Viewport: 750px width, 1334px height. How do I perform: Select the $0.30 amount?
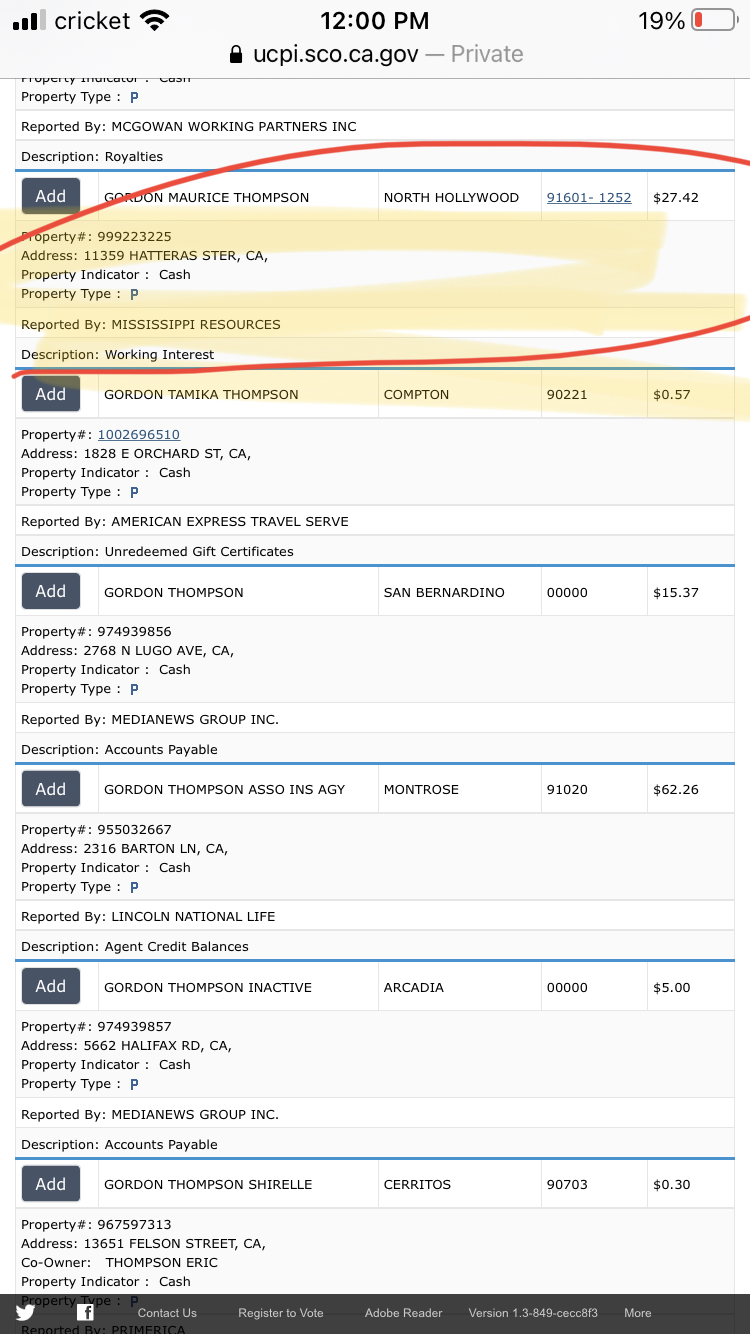(x=672, y=1184)
